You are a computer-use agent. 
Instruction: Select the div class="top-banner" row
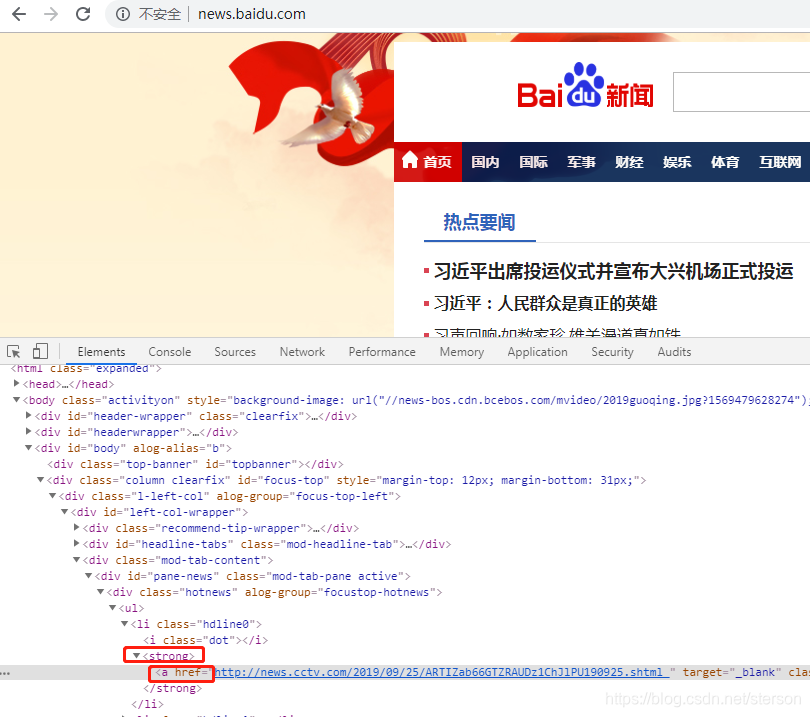click(195, 464)
